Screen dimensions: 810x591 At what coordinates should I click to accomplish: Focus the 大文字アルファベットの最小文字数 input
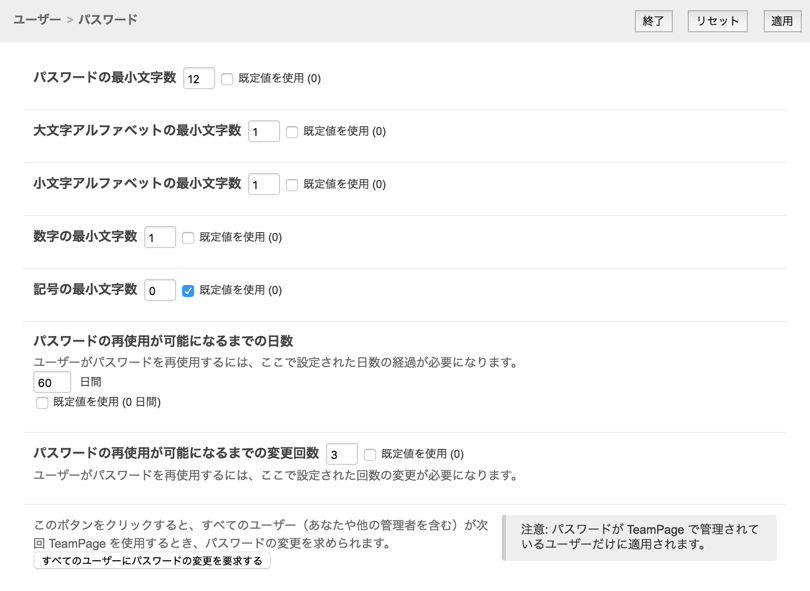pos(264,131)
